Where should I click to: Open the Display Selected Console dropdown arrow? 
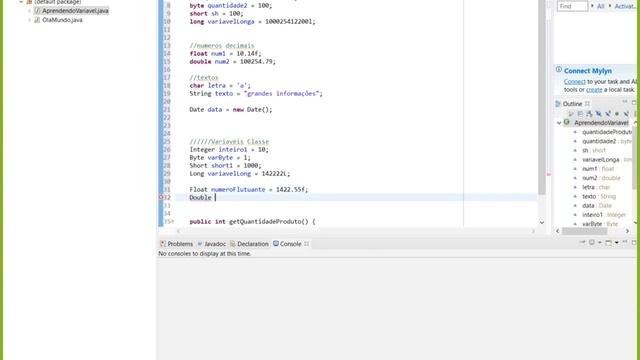click(x=600, y=242)
